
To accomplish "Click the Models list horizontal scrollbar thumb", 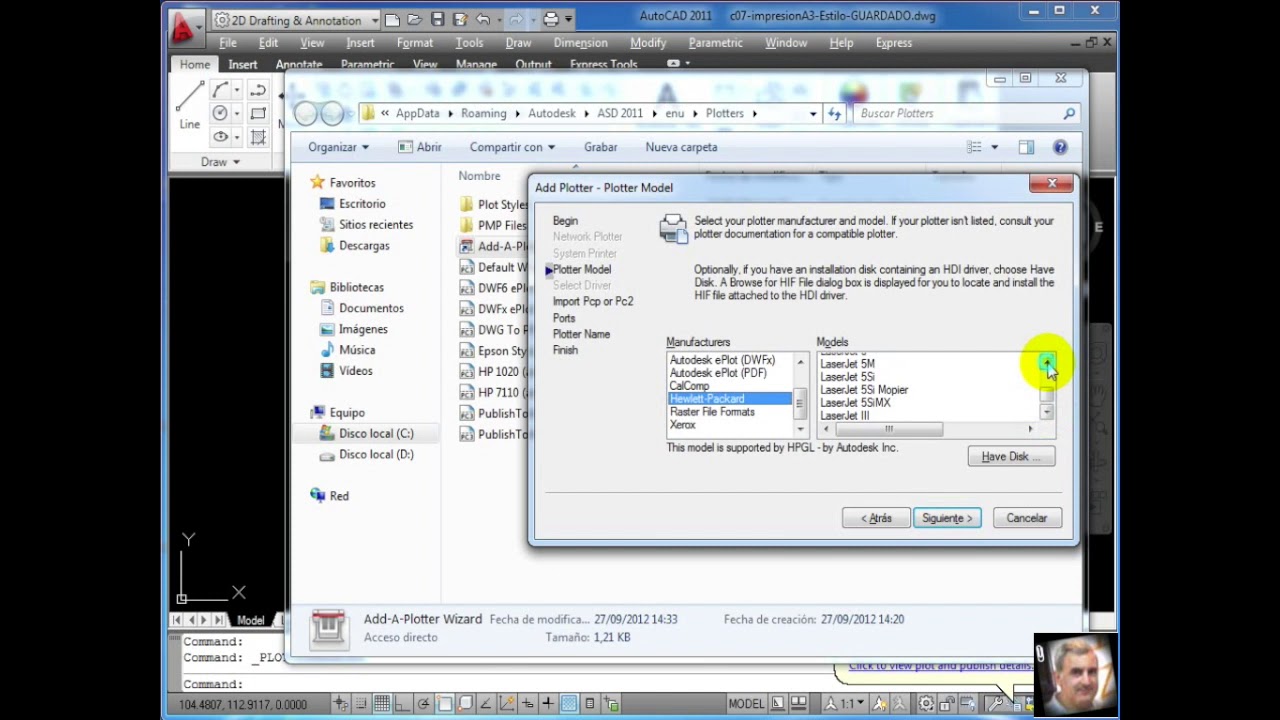I will click(x=889, y=429).
